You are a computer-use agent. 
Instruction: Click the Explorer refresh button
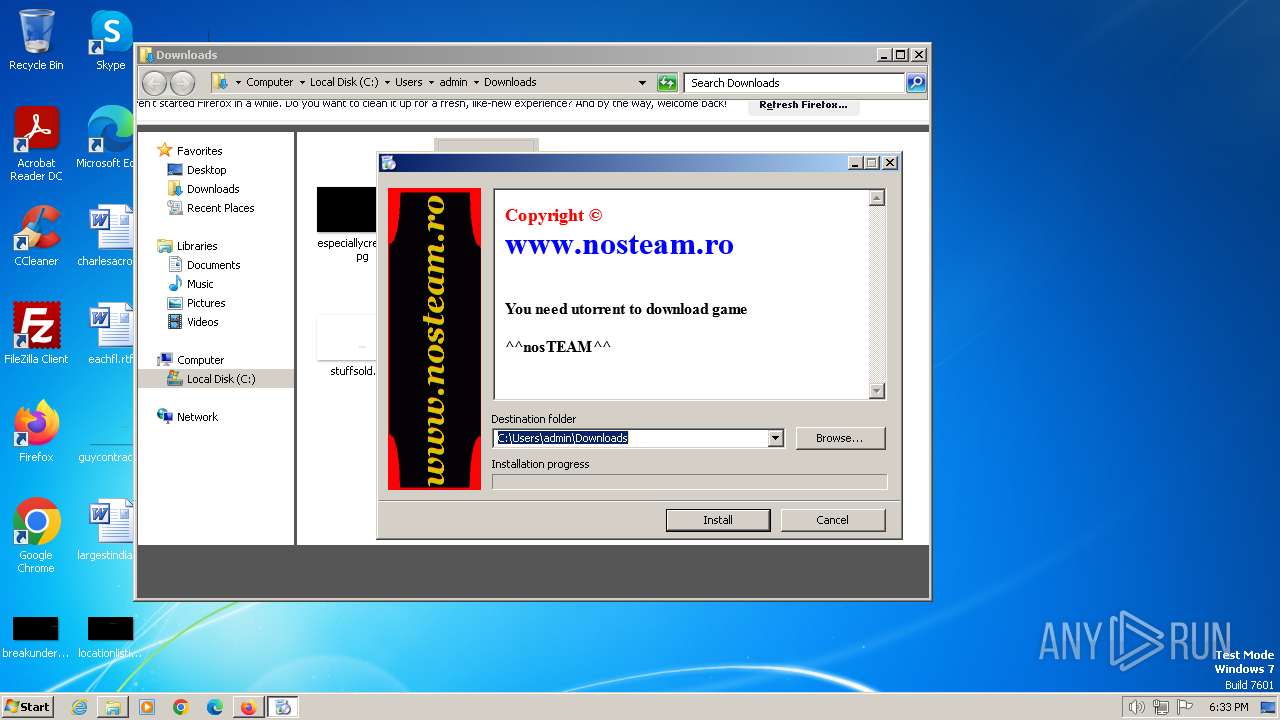coord(667,83)
